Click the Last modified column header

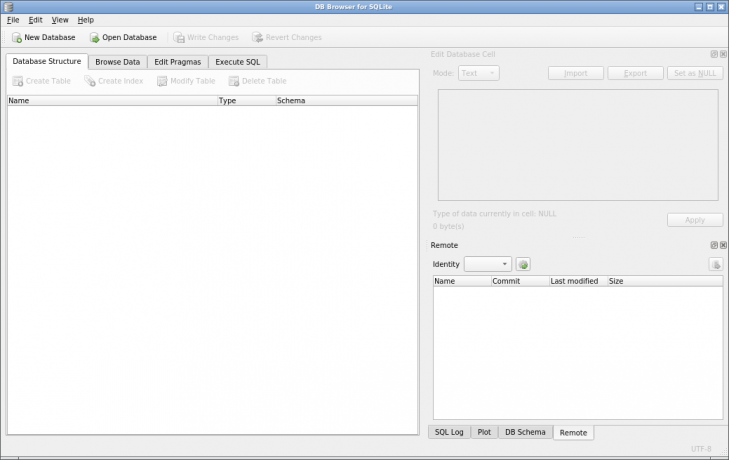578,281
